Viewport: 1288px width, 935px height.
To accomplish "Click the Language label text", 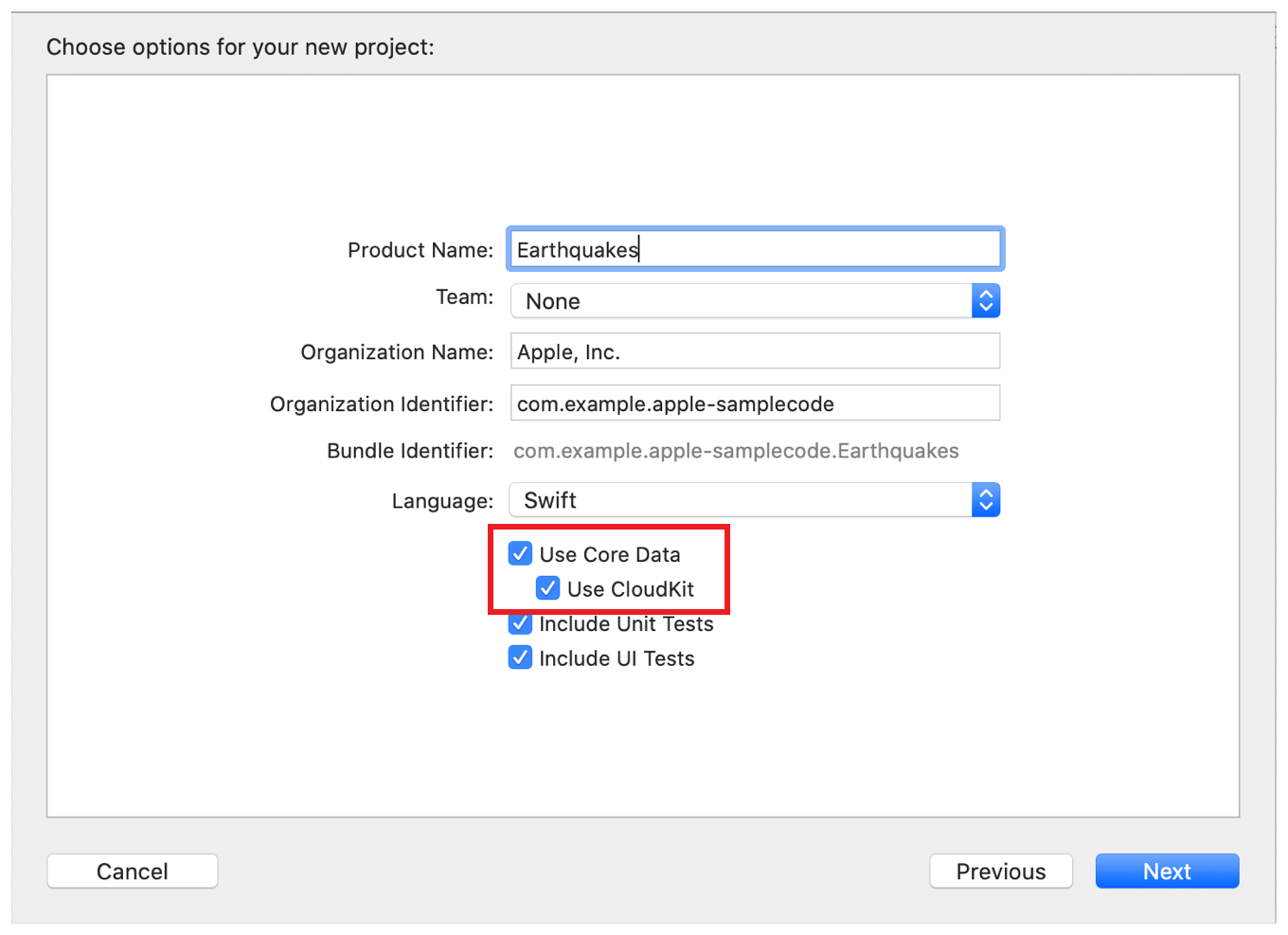I will [442, 501].
